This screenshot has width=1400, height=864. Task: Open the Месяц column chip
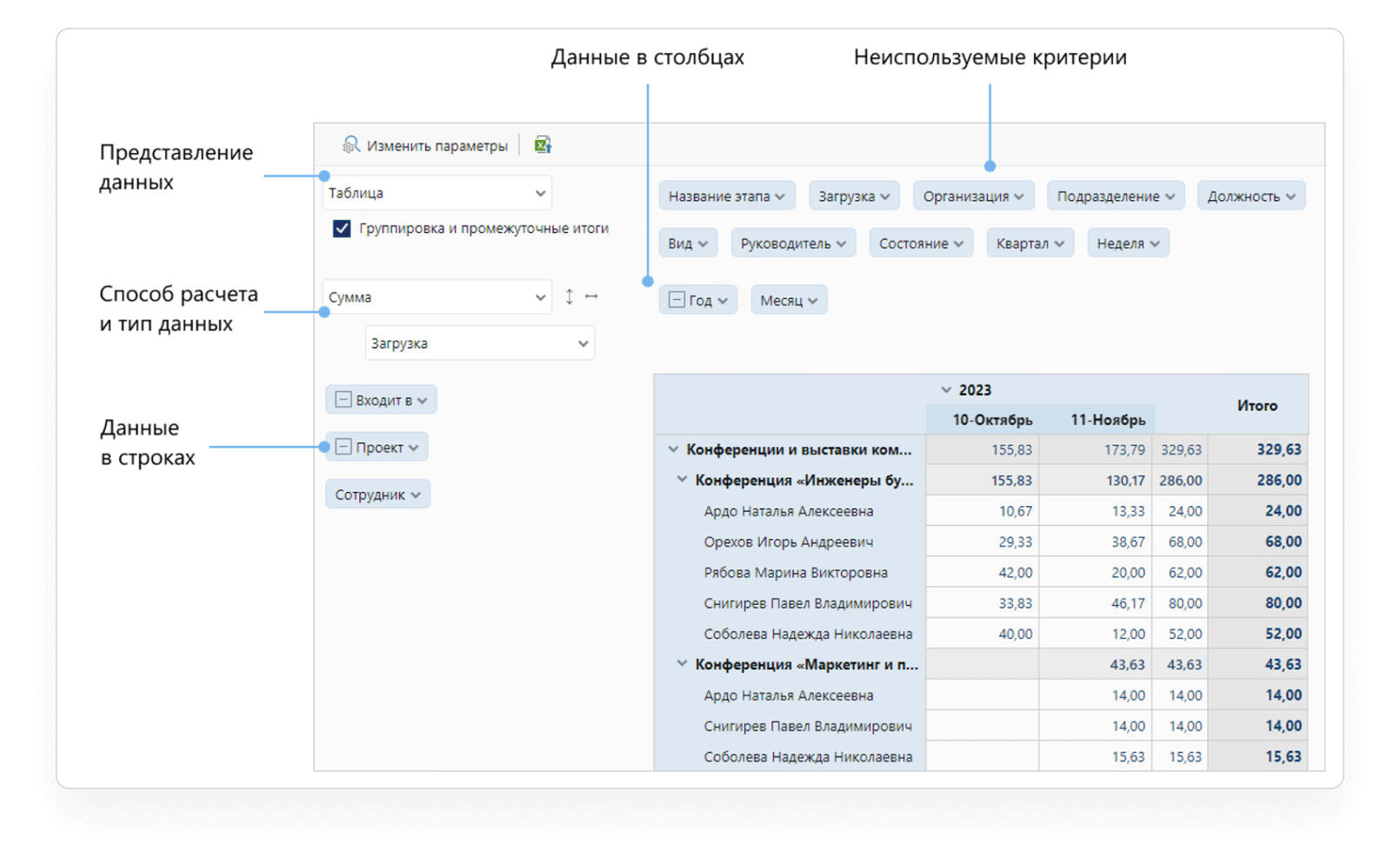(789, 300)
